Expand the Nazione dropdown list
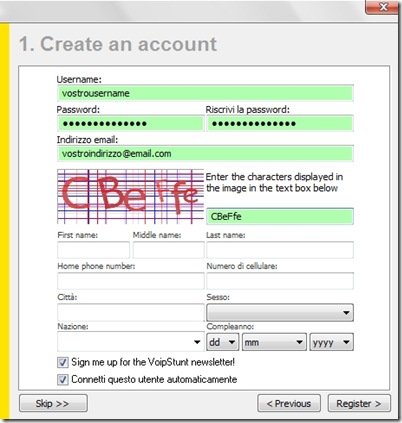This screenshot has width=402, height=423. 131,342
